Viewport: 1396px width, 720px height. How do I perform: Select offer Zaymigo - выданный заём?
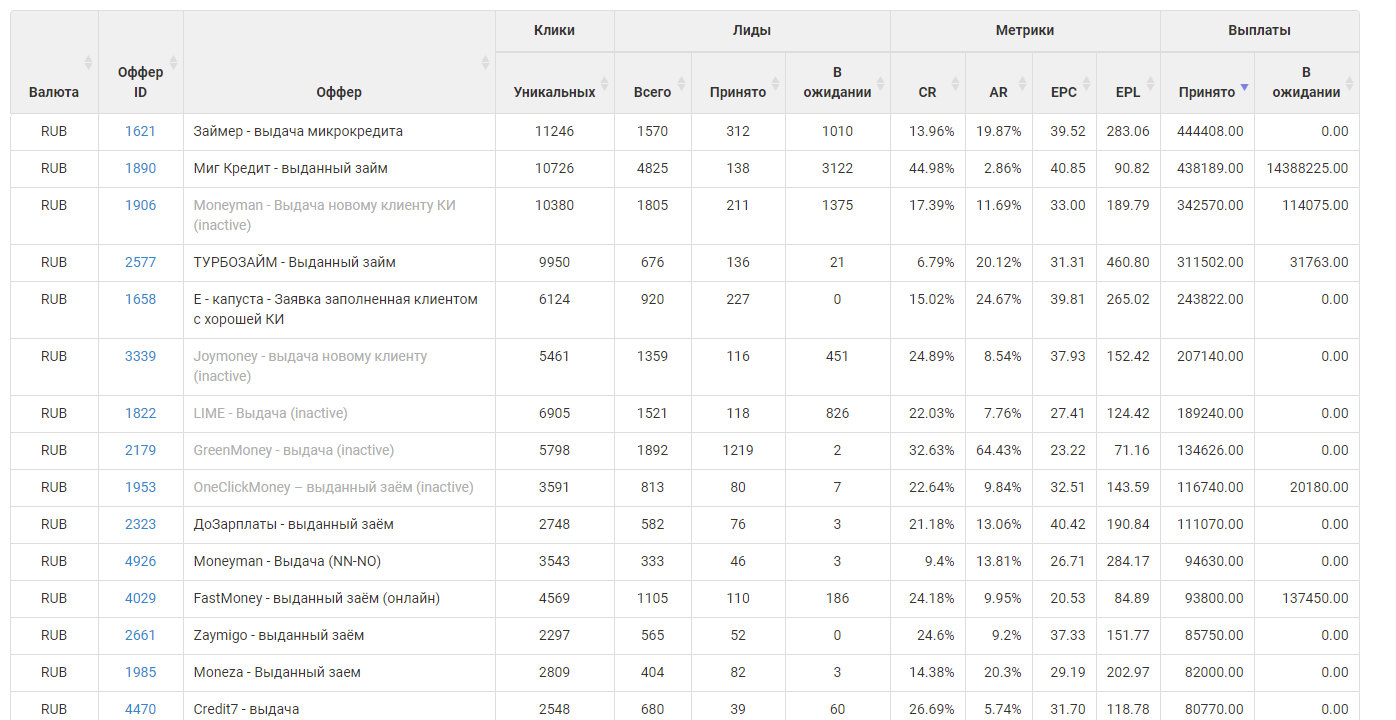pos(279,635)
